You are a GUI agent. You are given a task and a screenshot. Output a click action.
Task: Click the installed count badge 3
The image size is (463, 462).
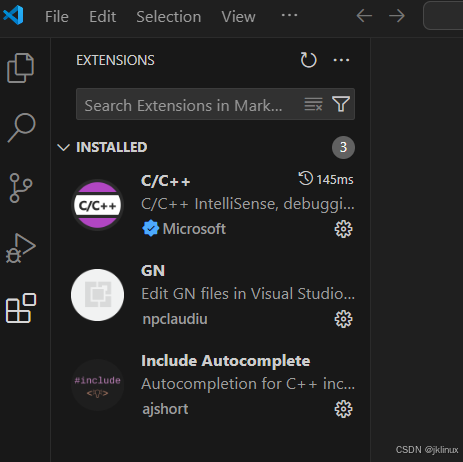pyautogui.click(x=343, y=147)
